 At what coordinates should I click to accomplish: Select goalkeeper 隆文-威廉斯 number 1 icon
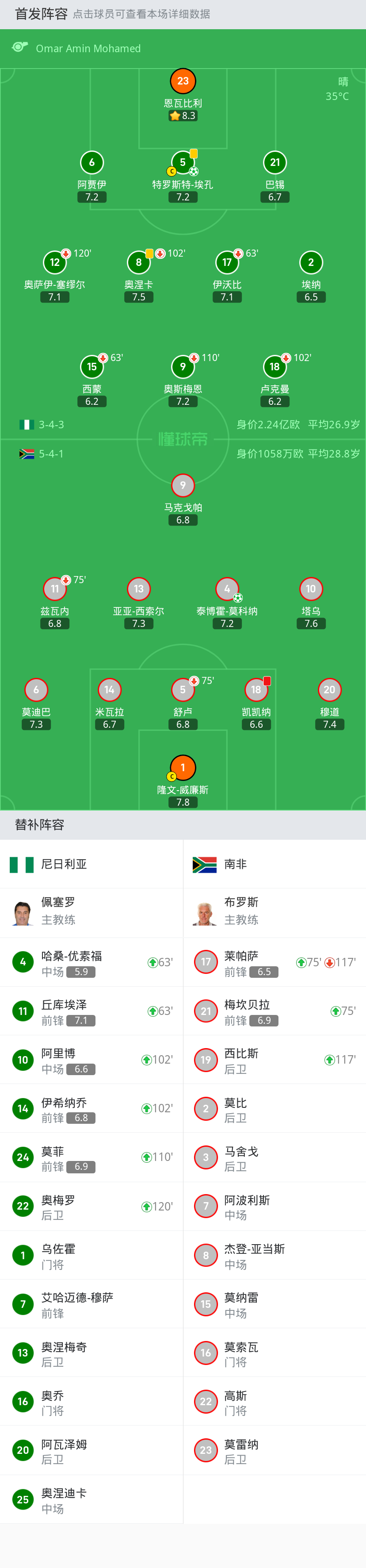[x=183, y=768]
